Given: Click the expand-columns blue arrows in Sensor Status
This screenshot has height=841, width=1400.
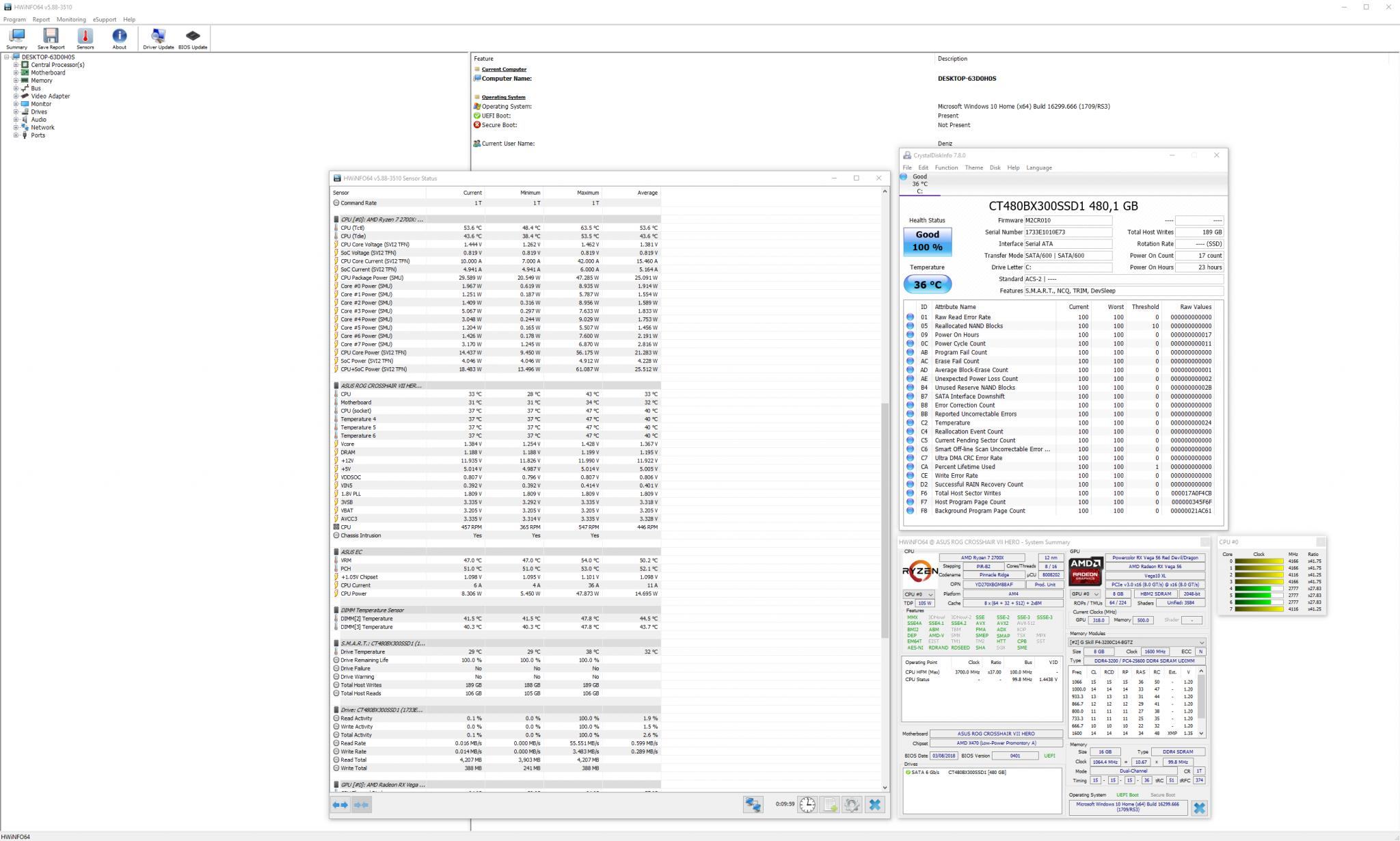Looking at the screenshot, I should (x=340, y=805).
